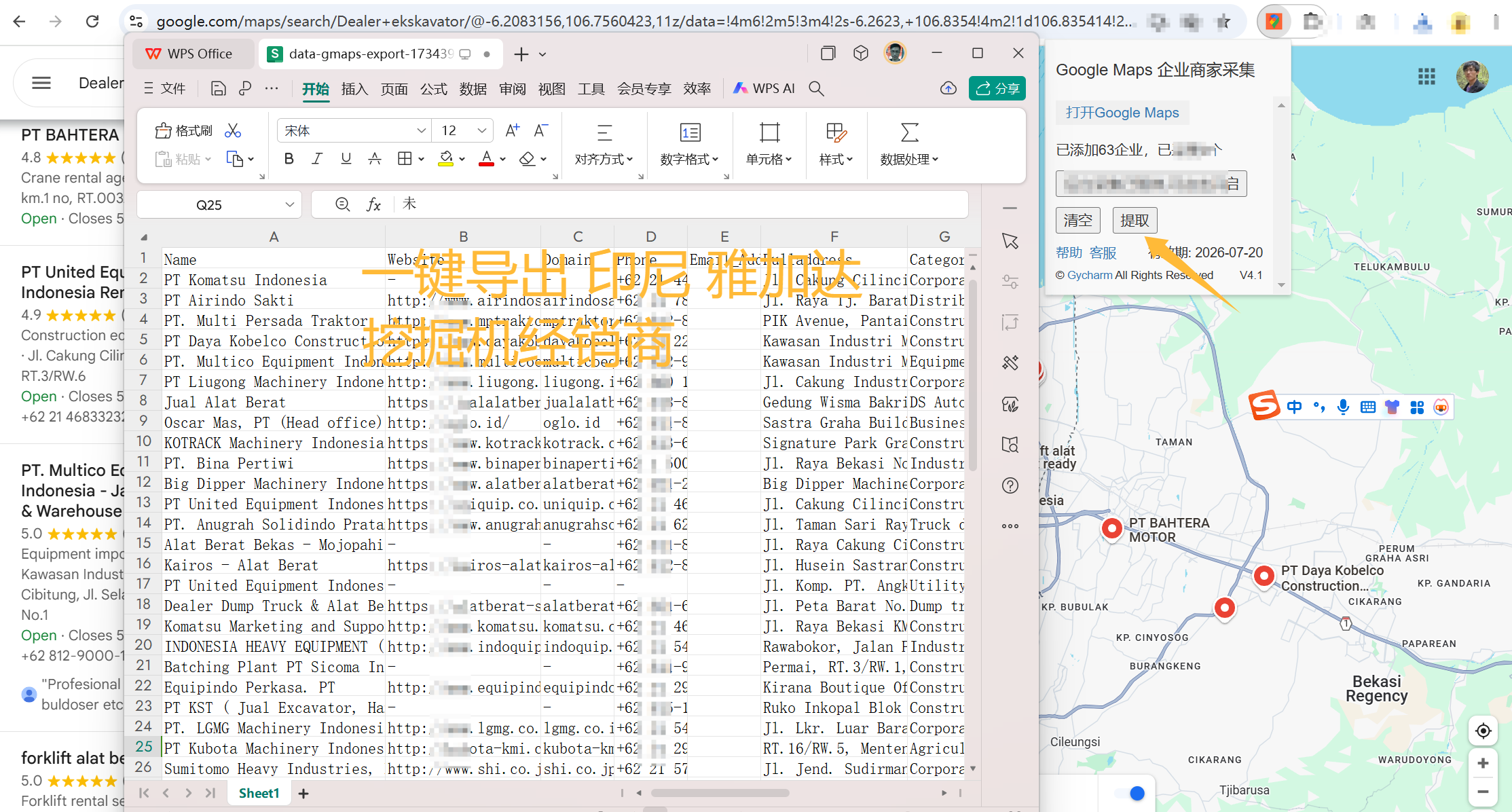Switch to the 公式 Formulas tab
This screenshot has height=812, width=1512.
point(433,89)
